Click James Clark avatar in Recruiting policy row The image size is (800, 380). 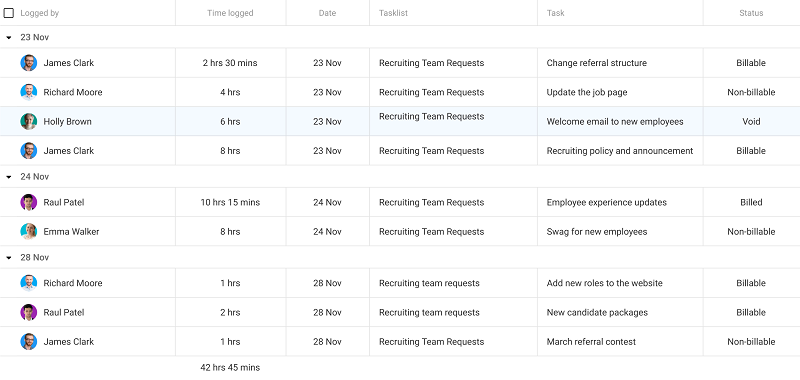click(29, 151)
